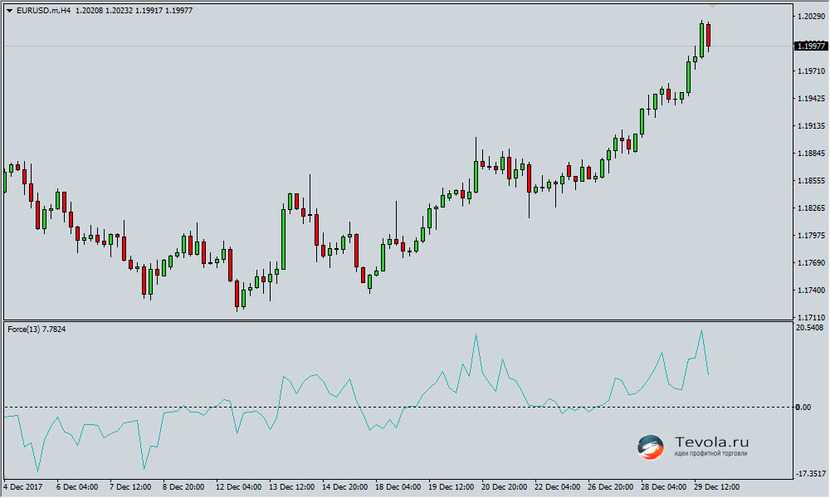Click the Tevola.ru globe logo icon
The height and width of the screenshot is (498, 830).
[650, 447]
